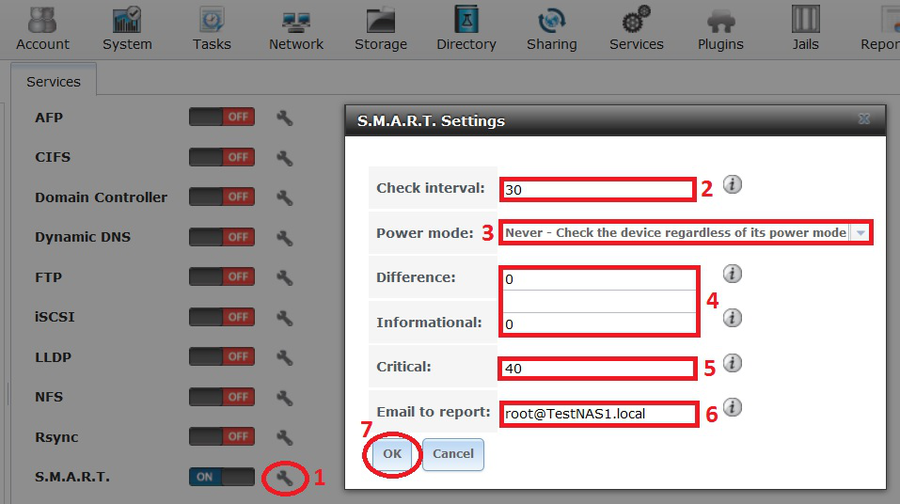900x504 pixels.
Task: Expand the Power mode dropdown arrow
Action: (860, 233)
